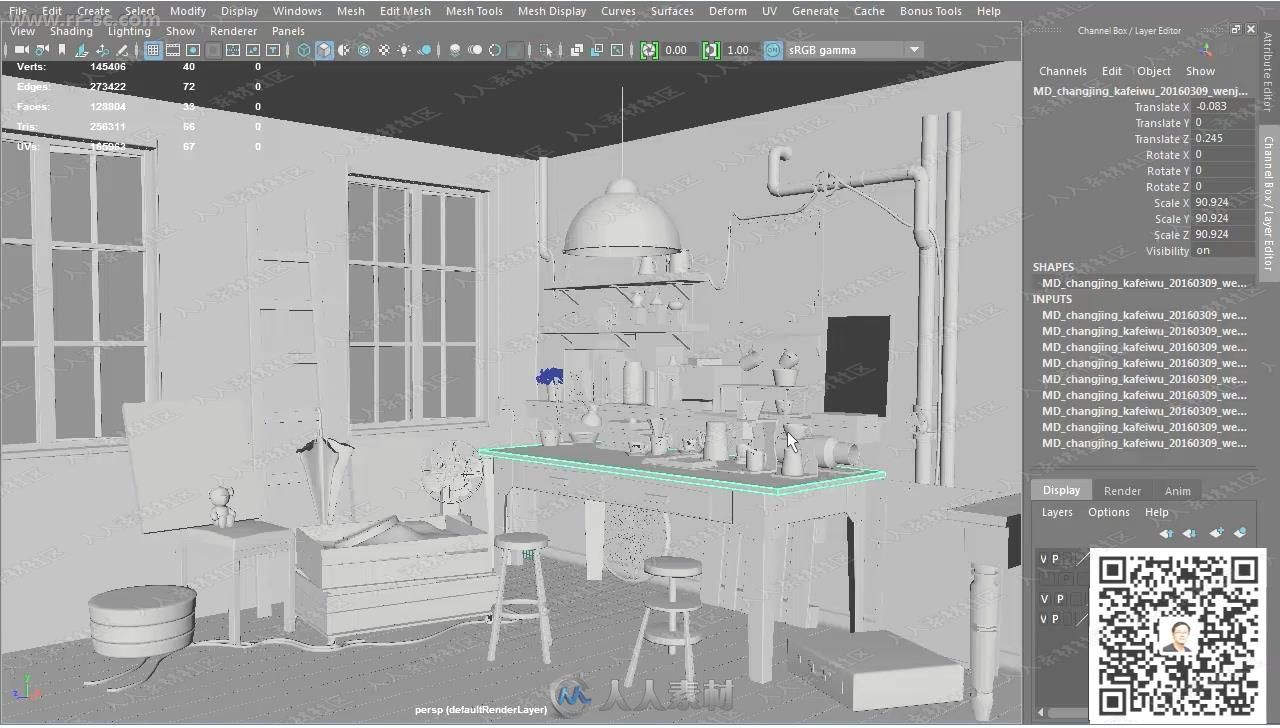Click the Visibility on field
The width and height of the screenshot is (1280, 728).
coord(1224,251)
